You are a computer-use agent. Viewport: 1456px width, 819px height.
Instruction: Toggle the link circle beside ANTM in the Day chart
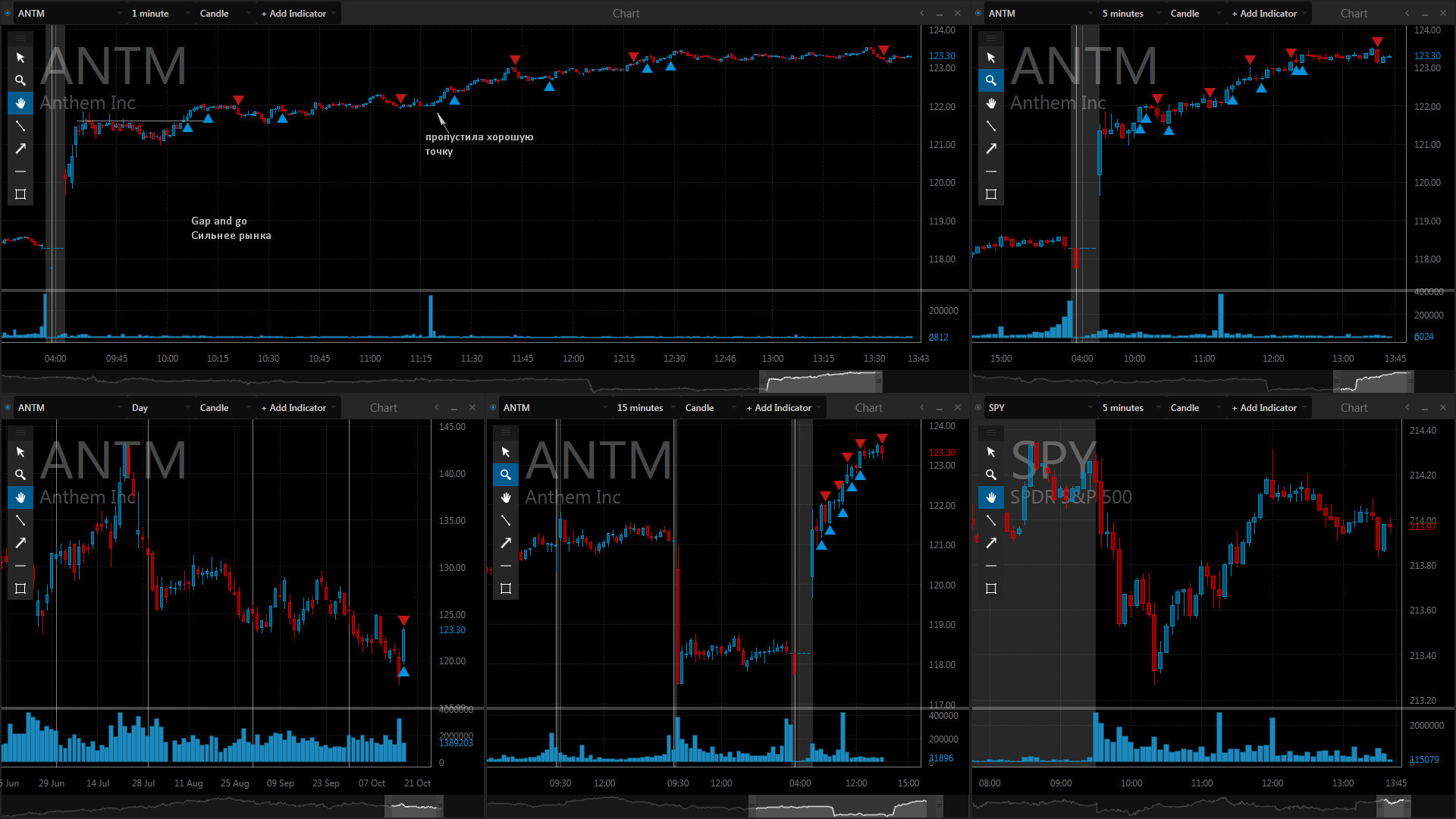pos(8,408)
